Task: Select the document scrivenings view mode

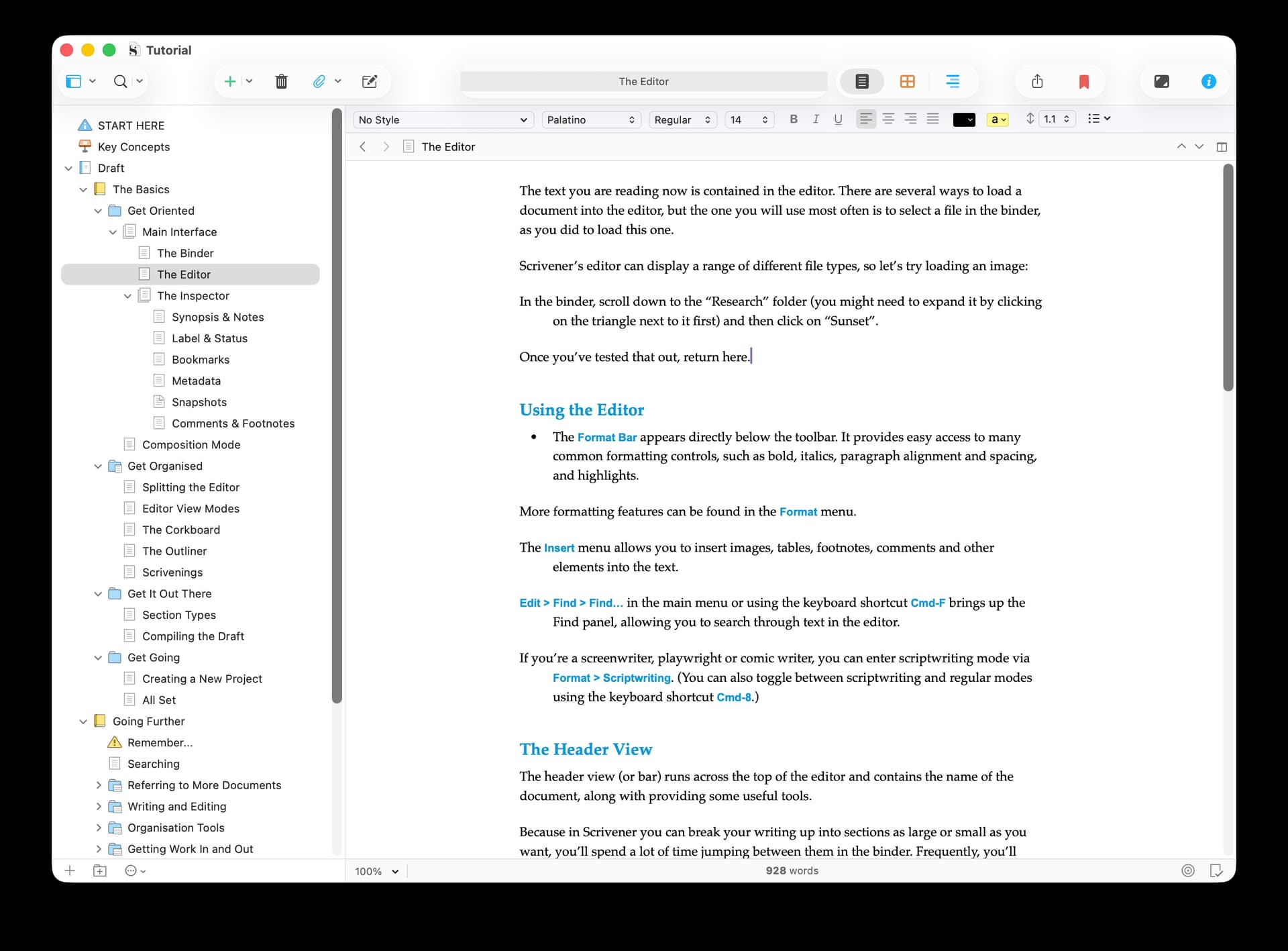Action: click(862, 81)
